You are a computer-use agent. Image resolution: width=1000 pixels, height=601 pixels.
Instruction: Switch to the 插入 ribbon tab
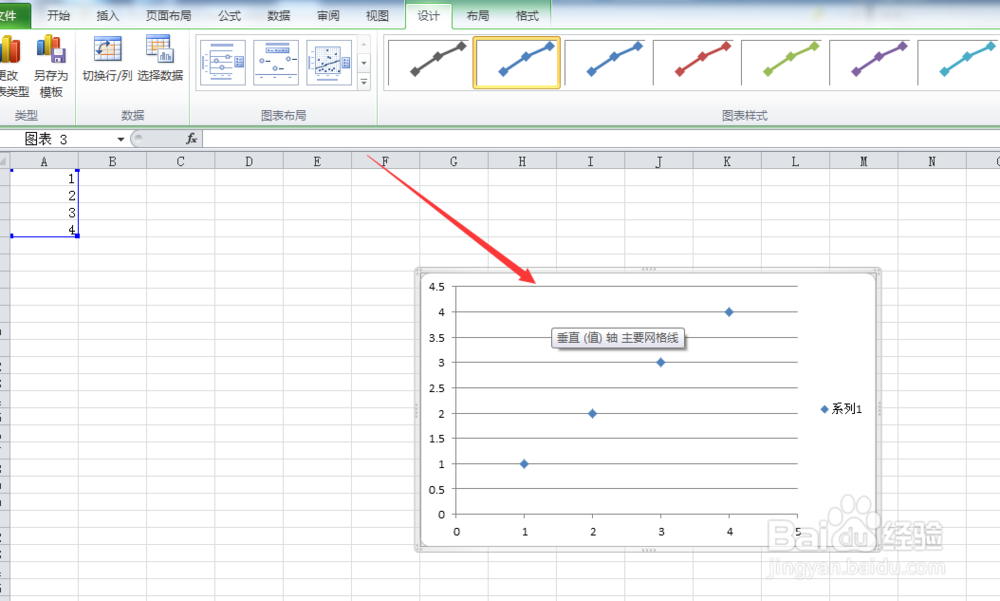point(108,15)
